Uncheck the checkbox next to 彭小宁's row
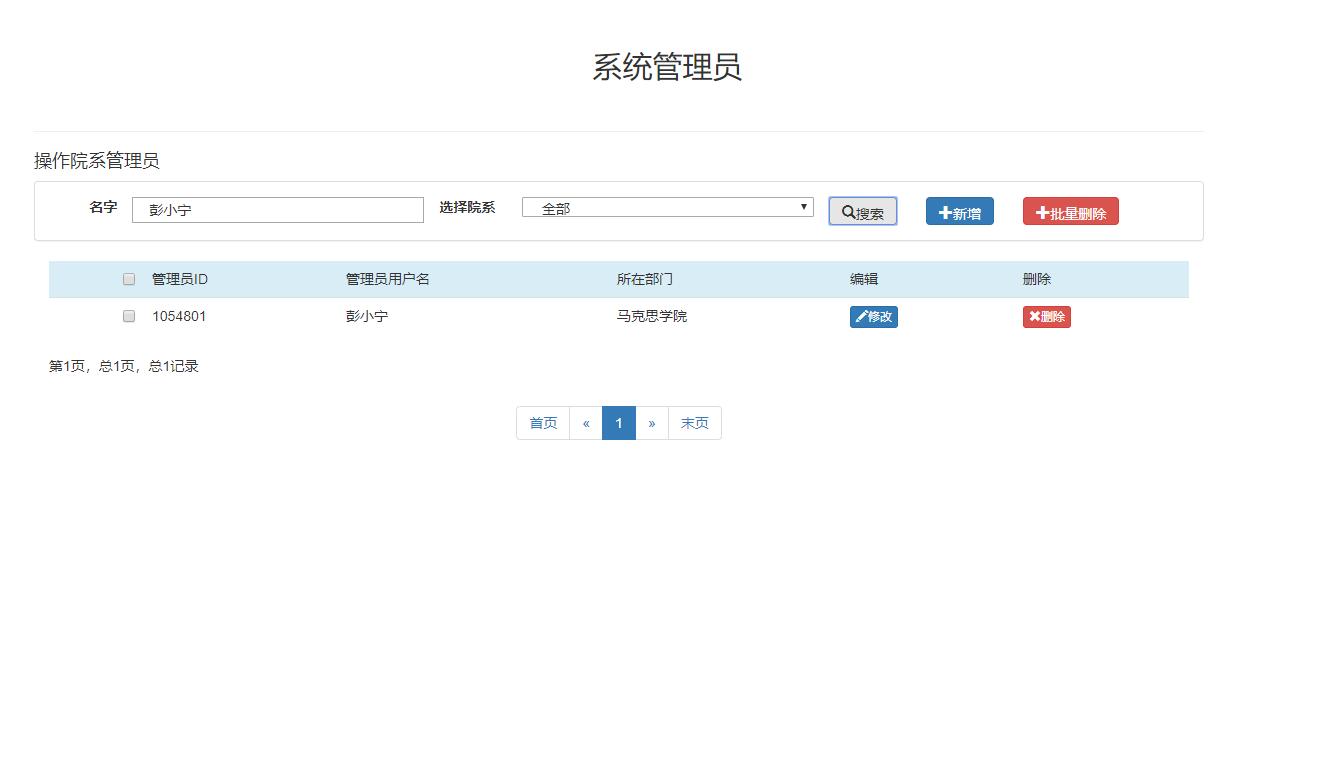The height and width of the screenshot is (761, 1321). tap(128, 315)
